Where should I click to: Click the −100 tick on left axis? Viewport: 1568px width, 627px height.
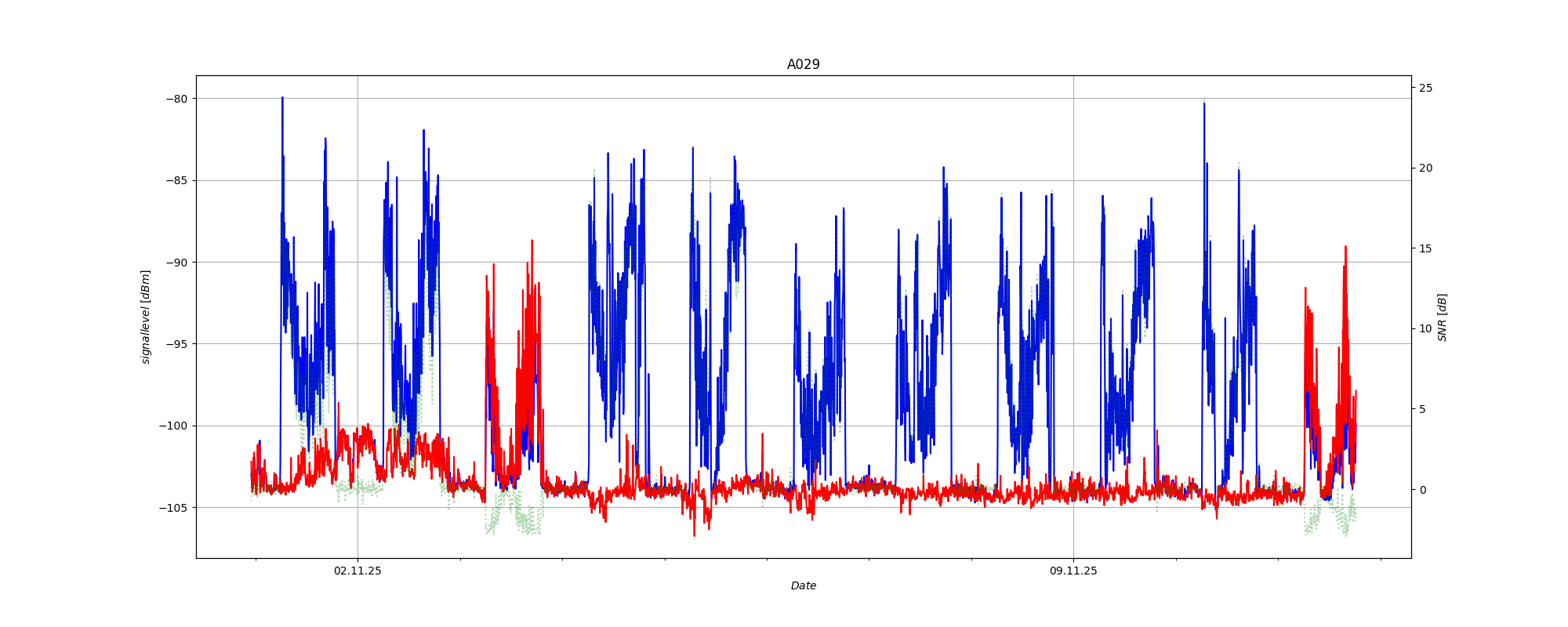tap(174, 426)
